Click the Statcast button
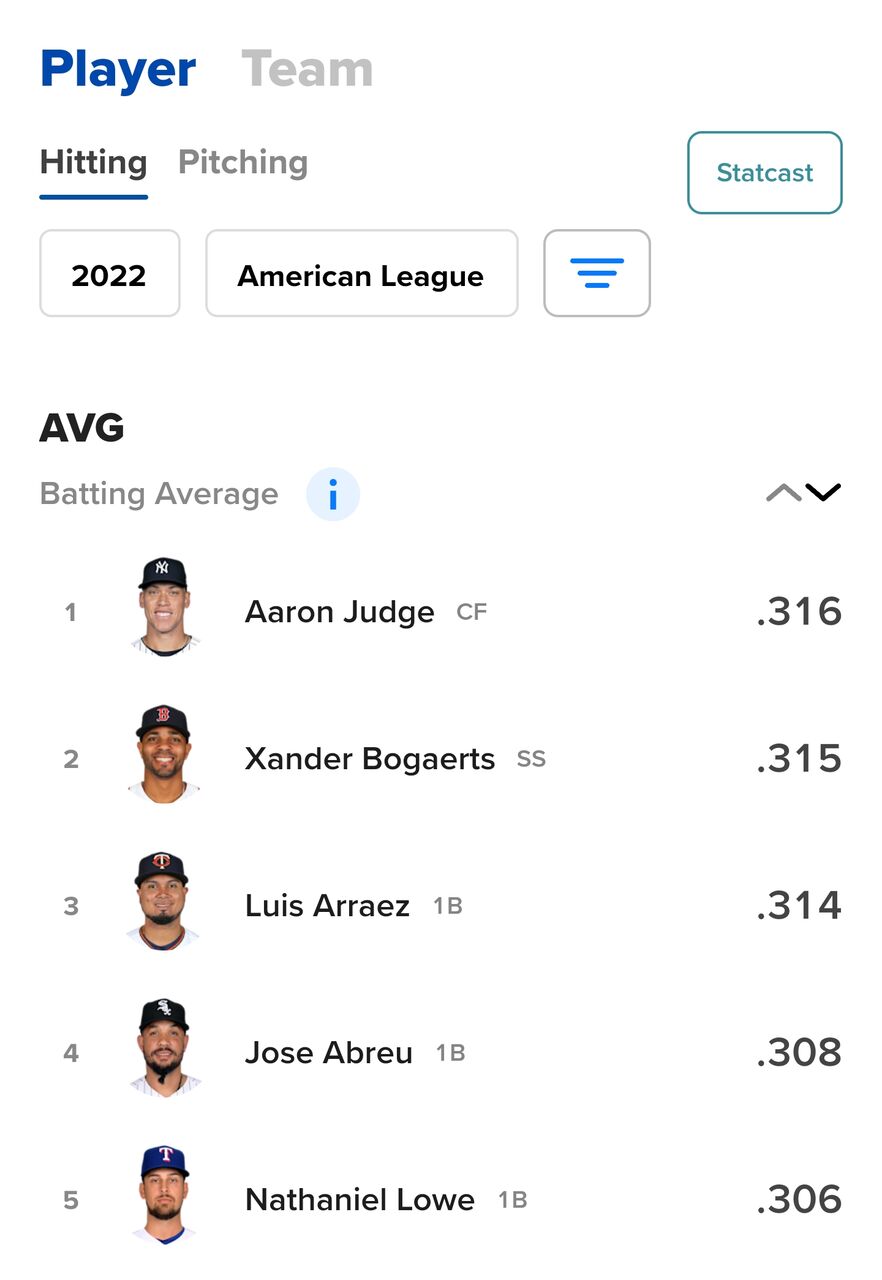Screen dimensions: 882x1280 (764, 172)
